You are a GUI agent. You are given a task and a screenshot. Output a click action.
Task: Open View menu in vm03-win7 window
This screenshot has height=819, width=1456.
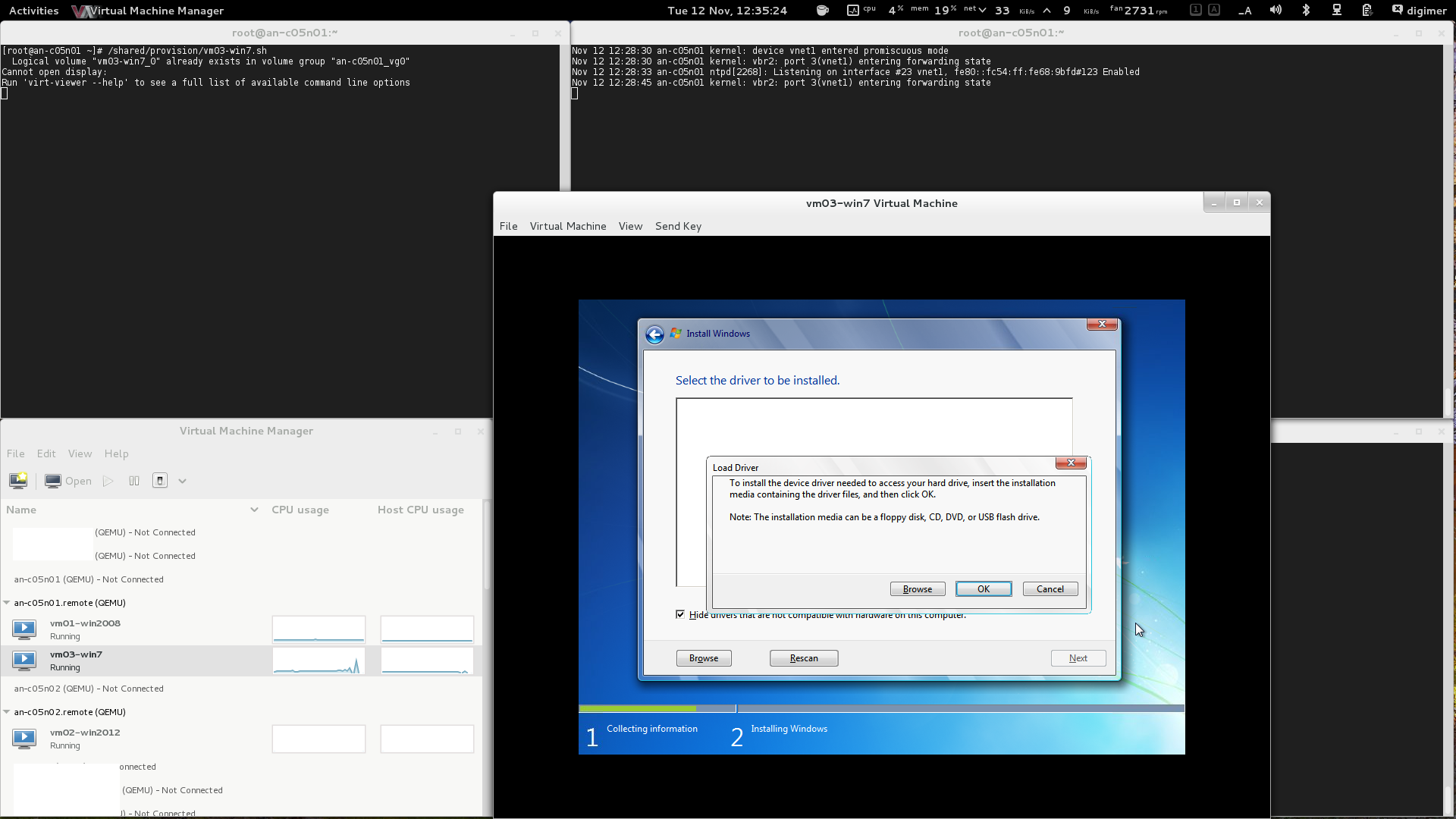click(630, 226)
